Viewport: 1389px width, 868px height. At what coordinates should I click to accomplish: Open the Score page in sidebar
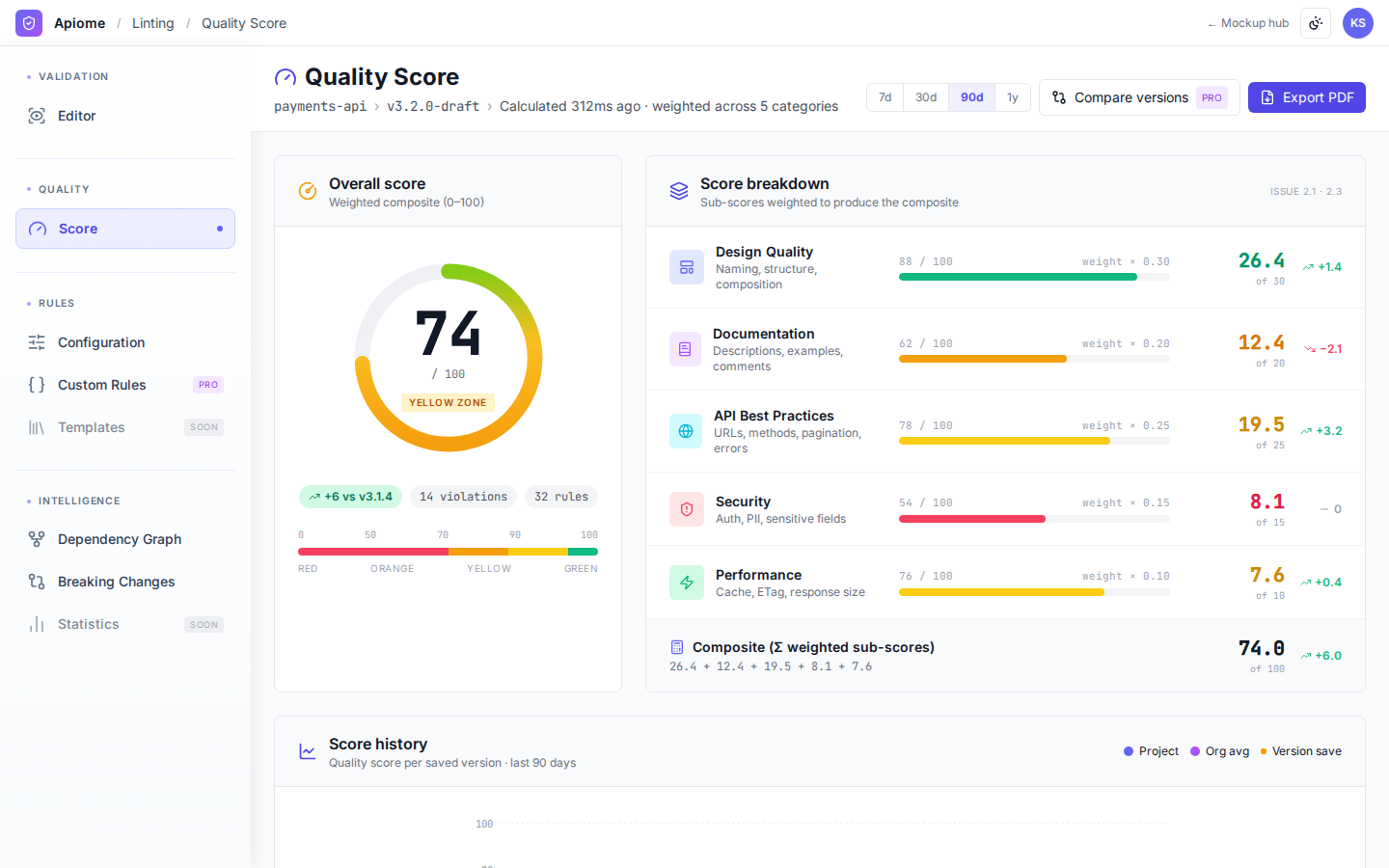(125, 229)
